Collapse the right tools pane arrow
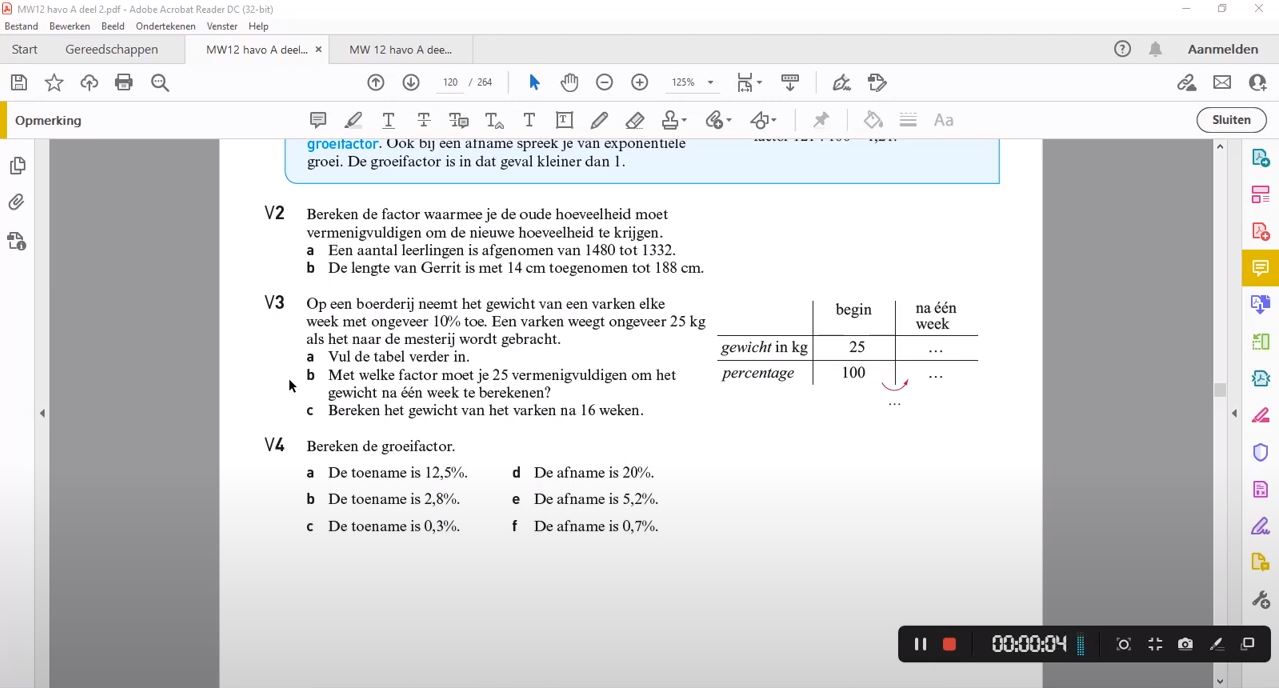The image size is (1279, 688). pyautogui.click(x=1234, y=413)
